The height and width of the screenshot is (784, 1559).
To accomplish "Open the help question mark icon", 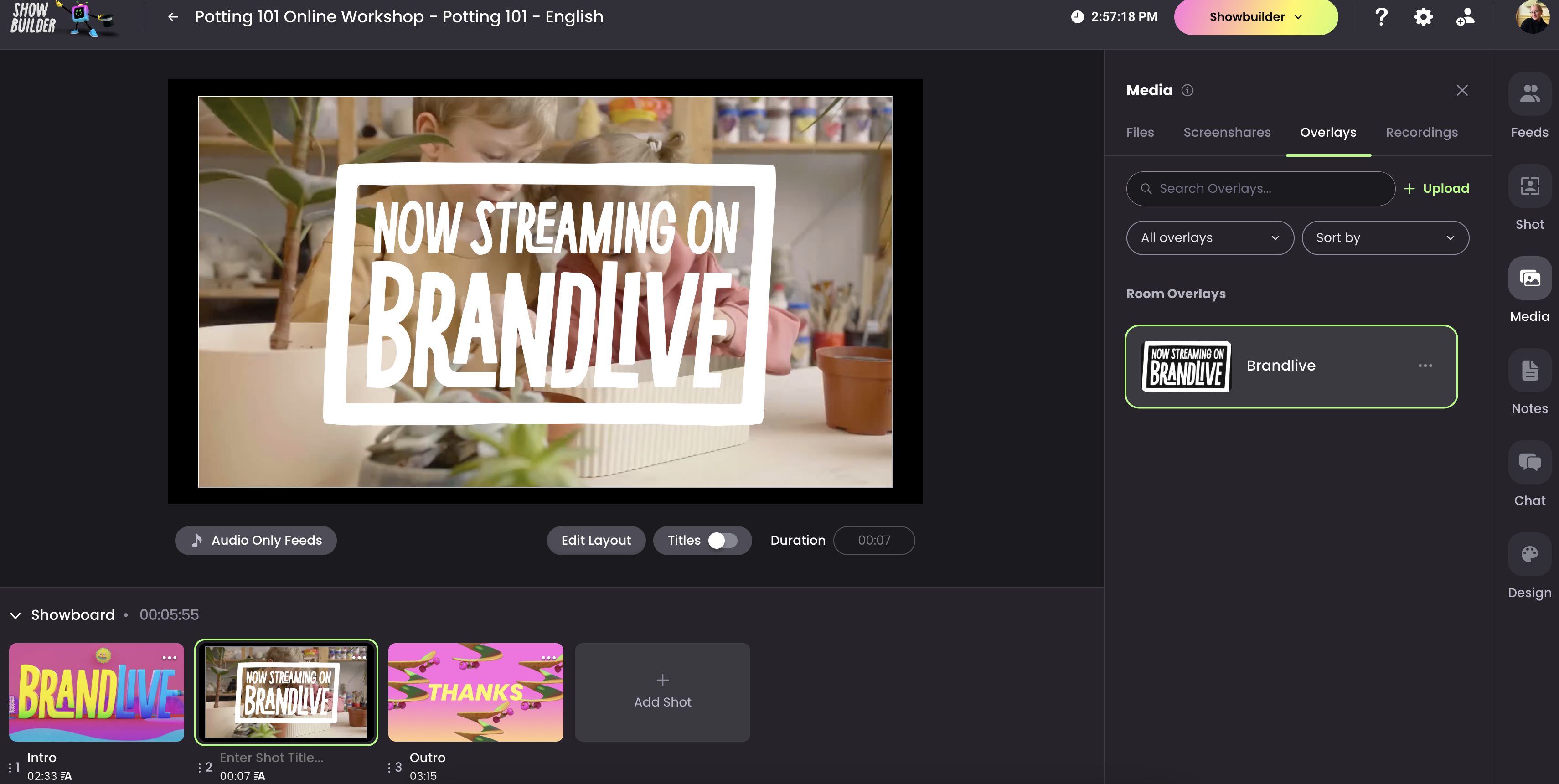I will pos(1381,17).
